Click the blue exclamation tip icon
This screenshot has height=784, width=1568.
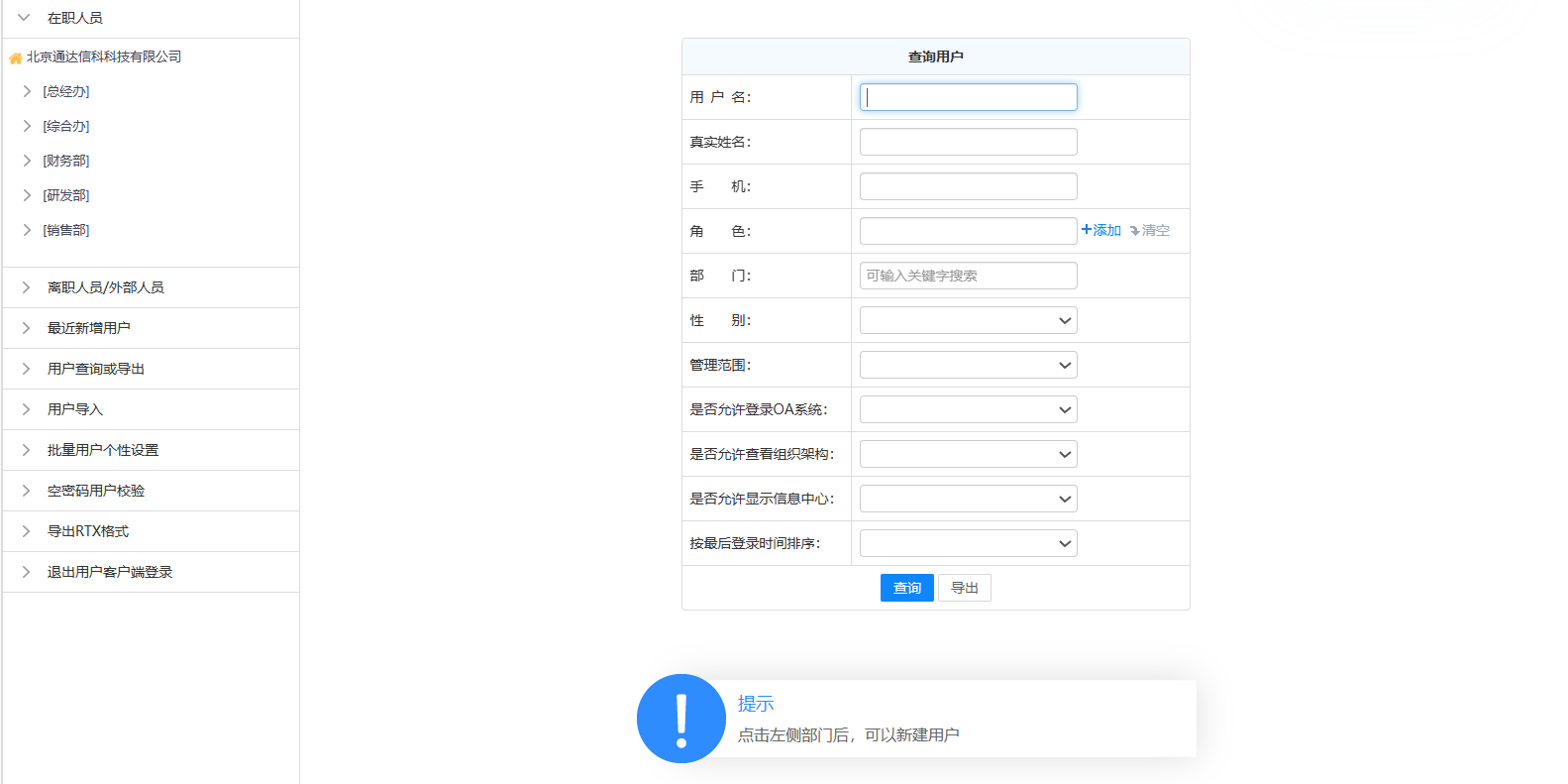[681, 719]
